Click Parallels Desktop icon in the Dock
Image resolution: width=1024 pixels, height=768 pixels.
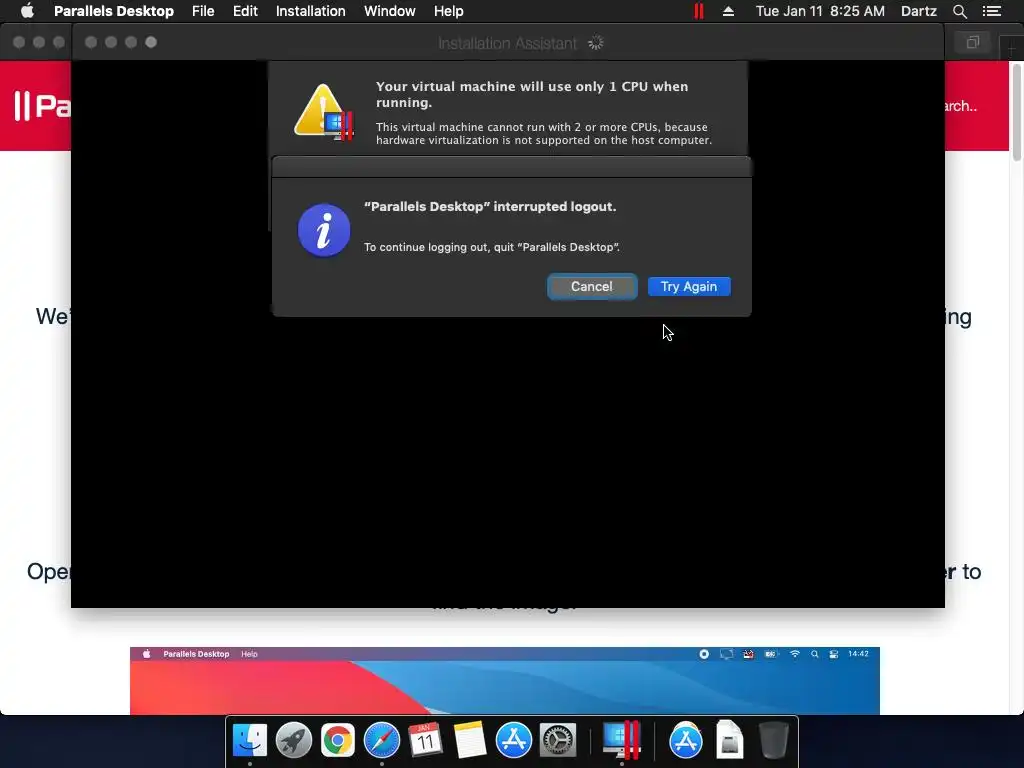click(x=621, y=740)
